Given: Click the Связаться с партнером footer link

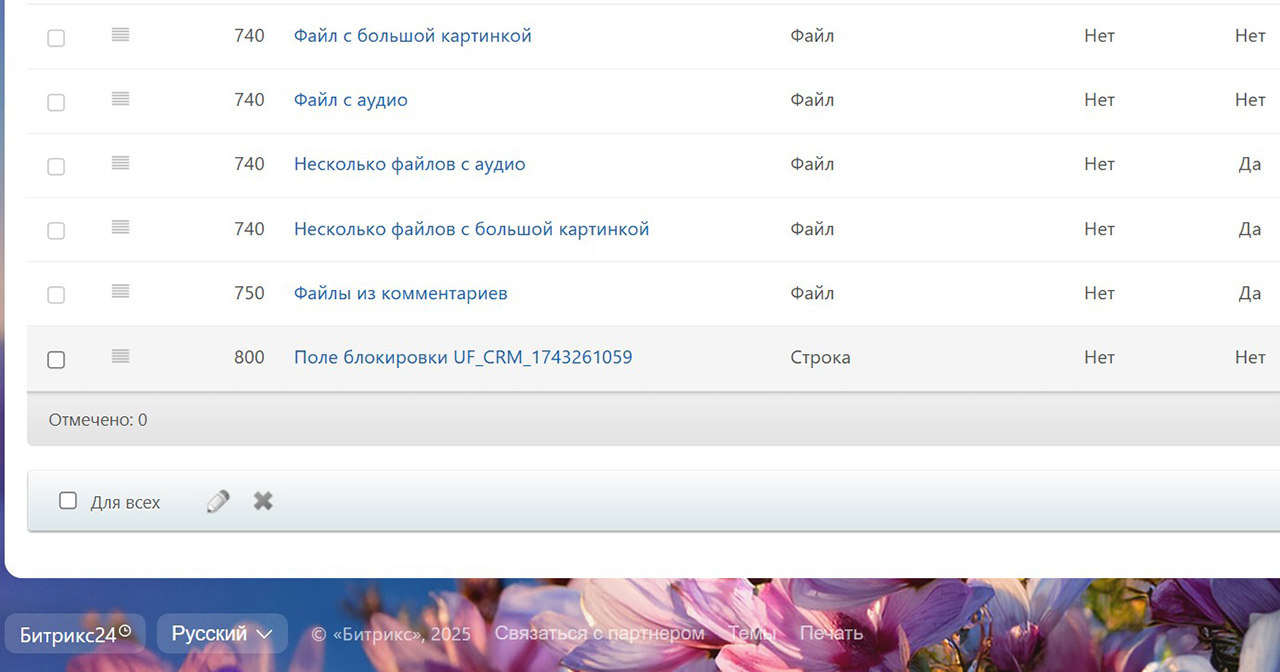Looking at the screenshot, I should (x=600, y=633).
